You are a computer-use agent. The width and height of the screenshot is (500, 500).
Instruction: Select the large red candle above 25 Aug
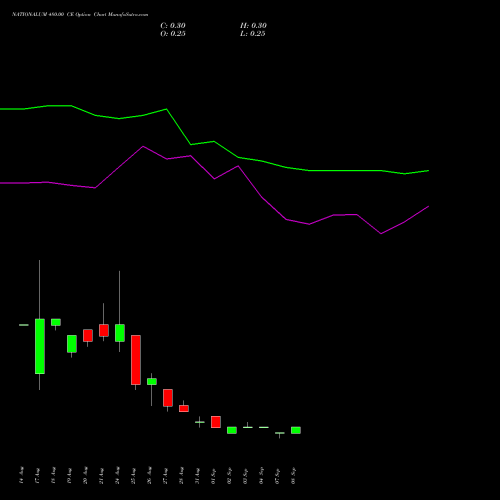(x=136, y=360)
